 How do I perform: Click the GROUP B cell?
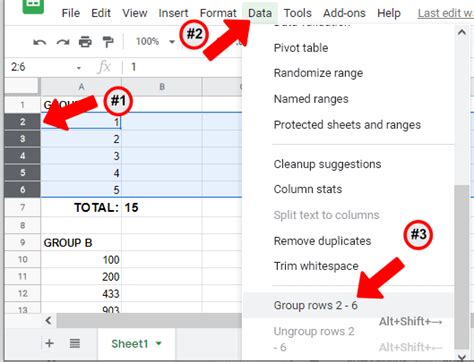(81, 242)
